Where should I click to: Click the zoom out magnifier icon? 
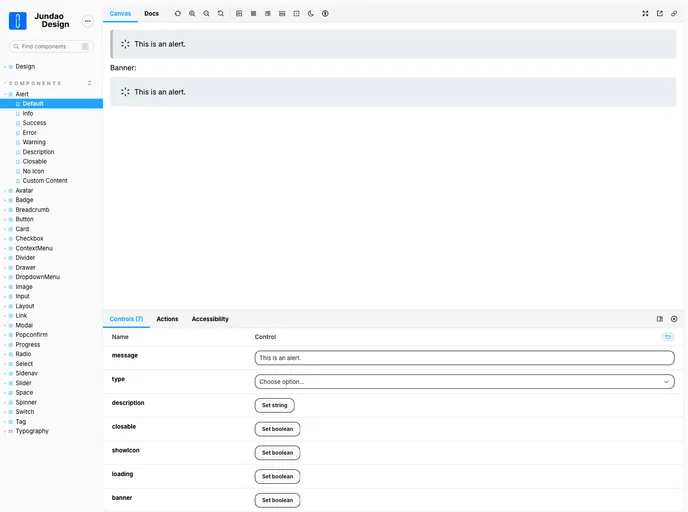point(206,14)
